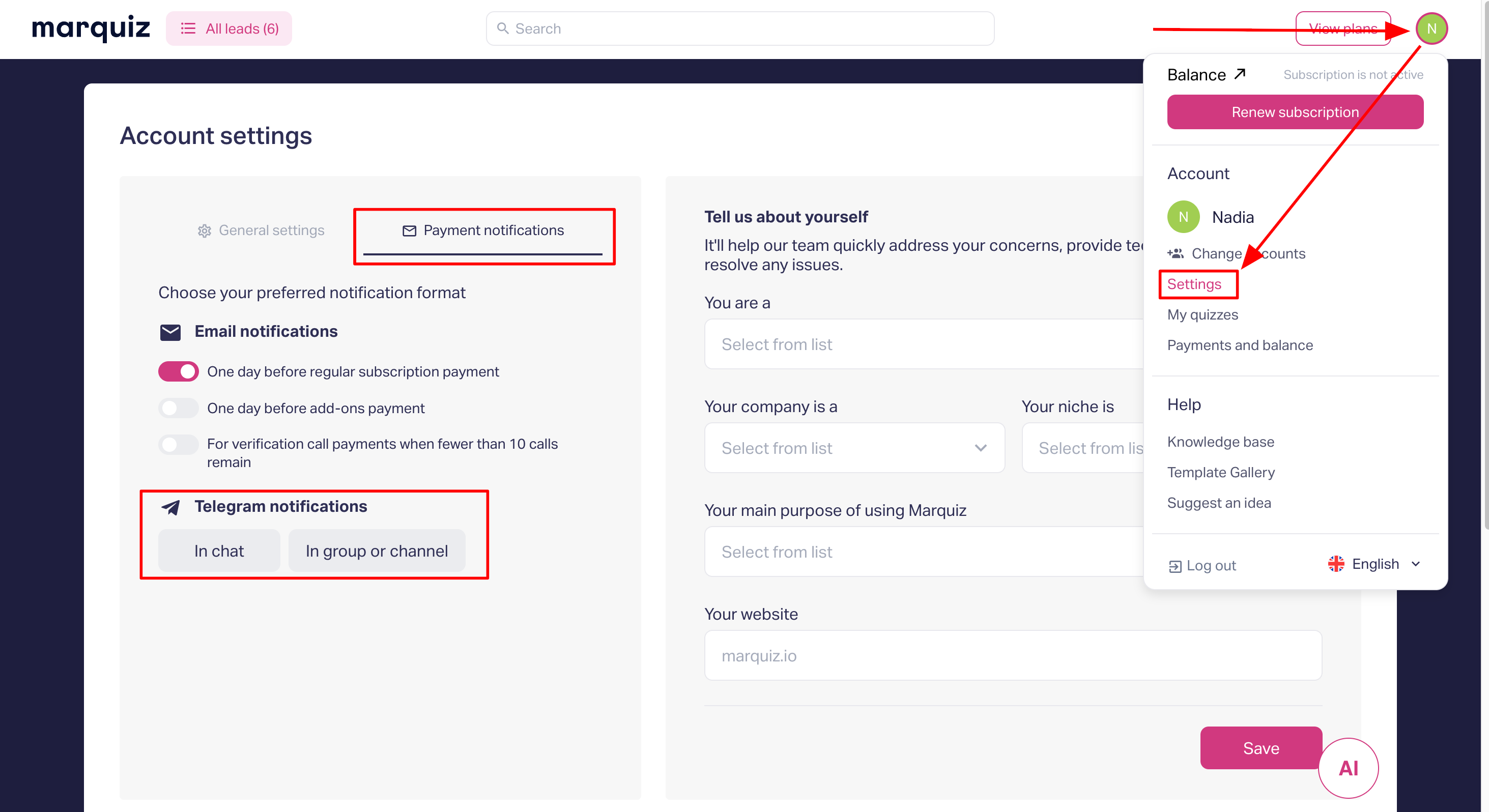Click Nadia's green account avatar
This screenshot has height=812, width=1489.
(1183, 217)
